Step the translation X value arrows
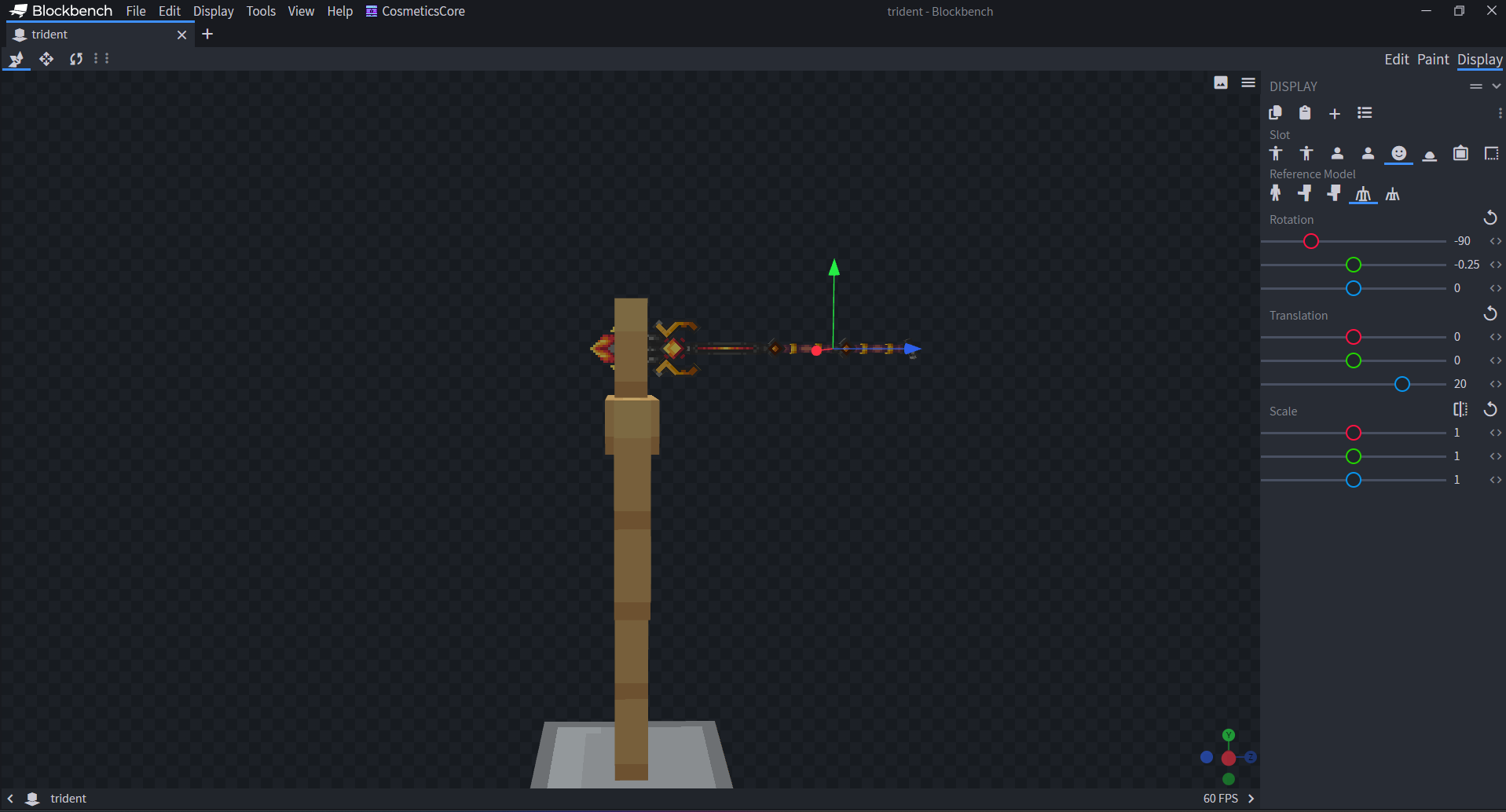 coord(1496,337)
